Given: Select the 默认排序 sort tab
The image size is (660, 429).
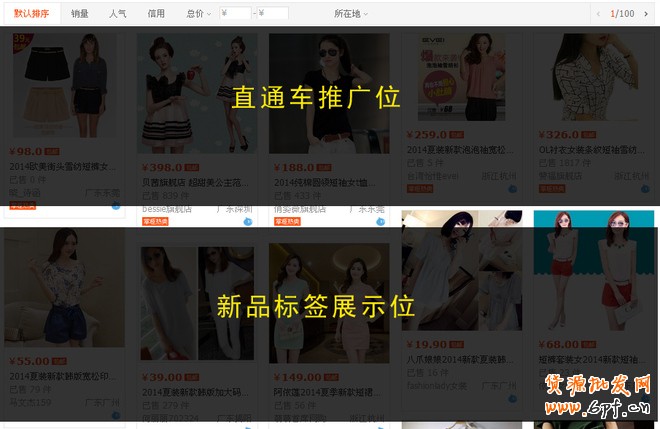Looking at the screenshot, I should pyautogui.click(x=31, y=13).
